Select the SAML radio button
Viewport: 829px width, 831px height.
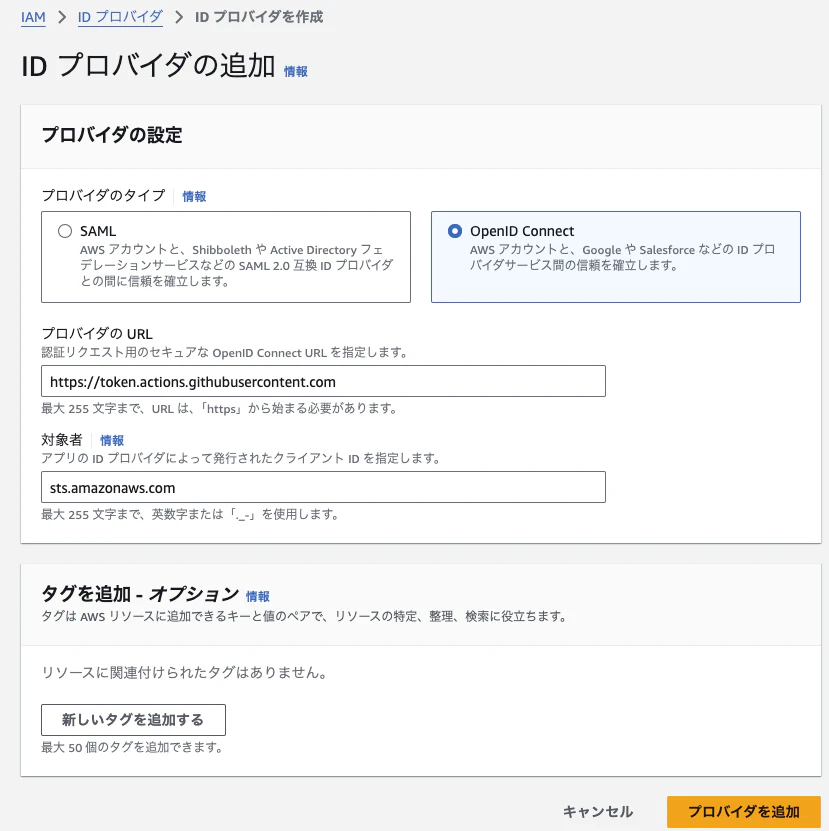coord(65,231)
